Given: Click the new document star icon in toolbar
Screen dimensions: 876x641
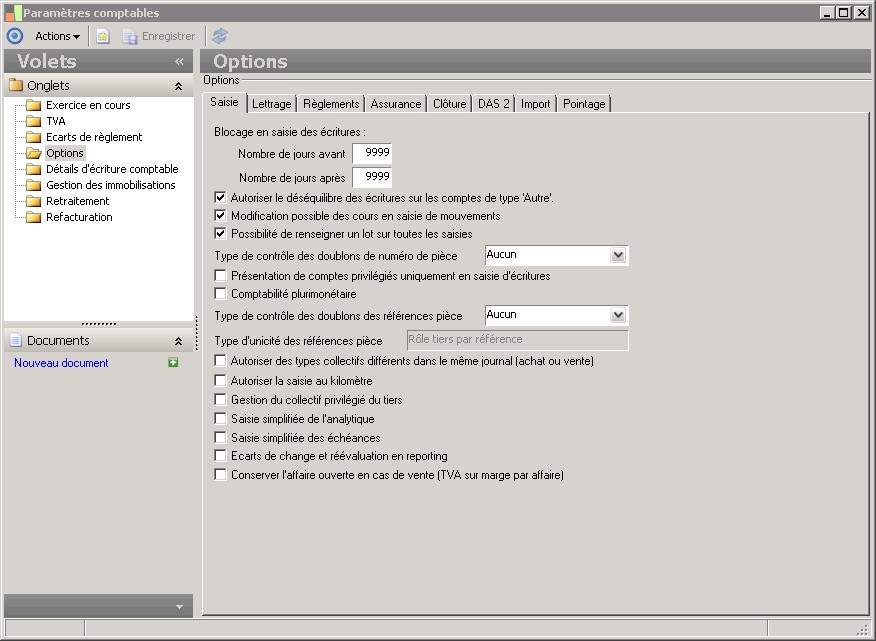Looking at the screenshot, I should pos(103,36).
